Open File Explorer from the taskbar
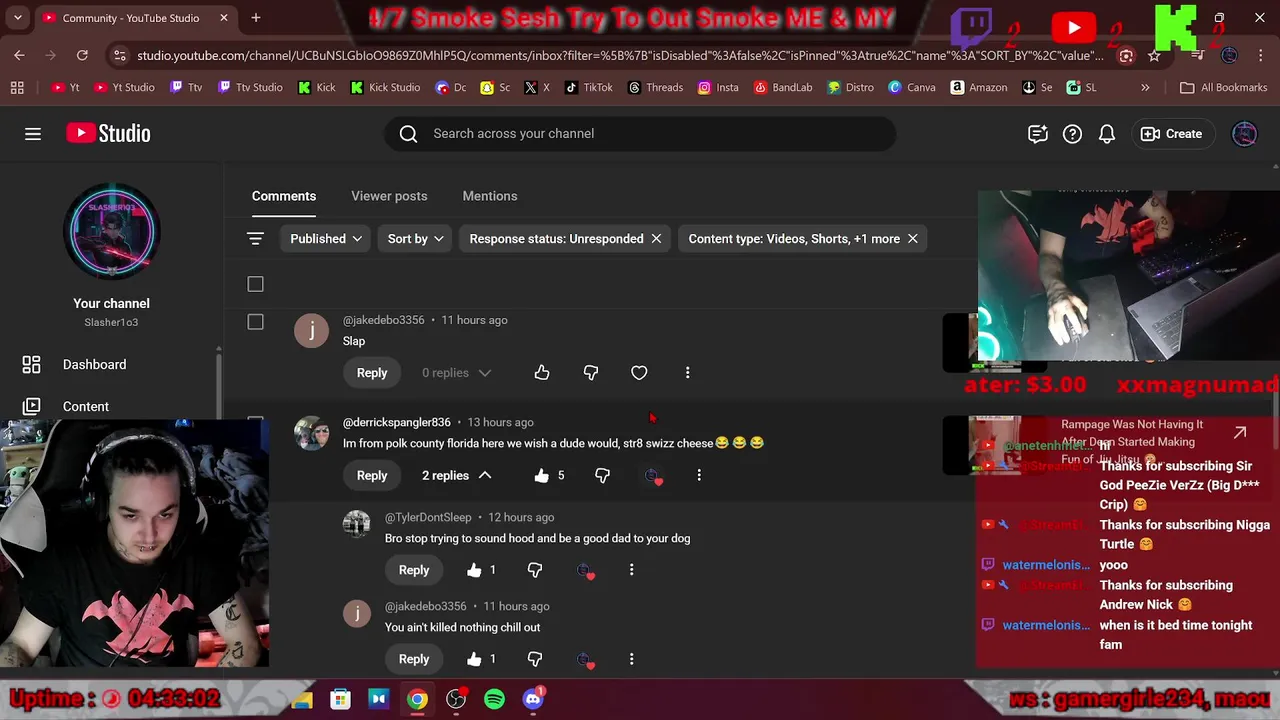The height and width of the screenshot is (720, 1280). 301,700
